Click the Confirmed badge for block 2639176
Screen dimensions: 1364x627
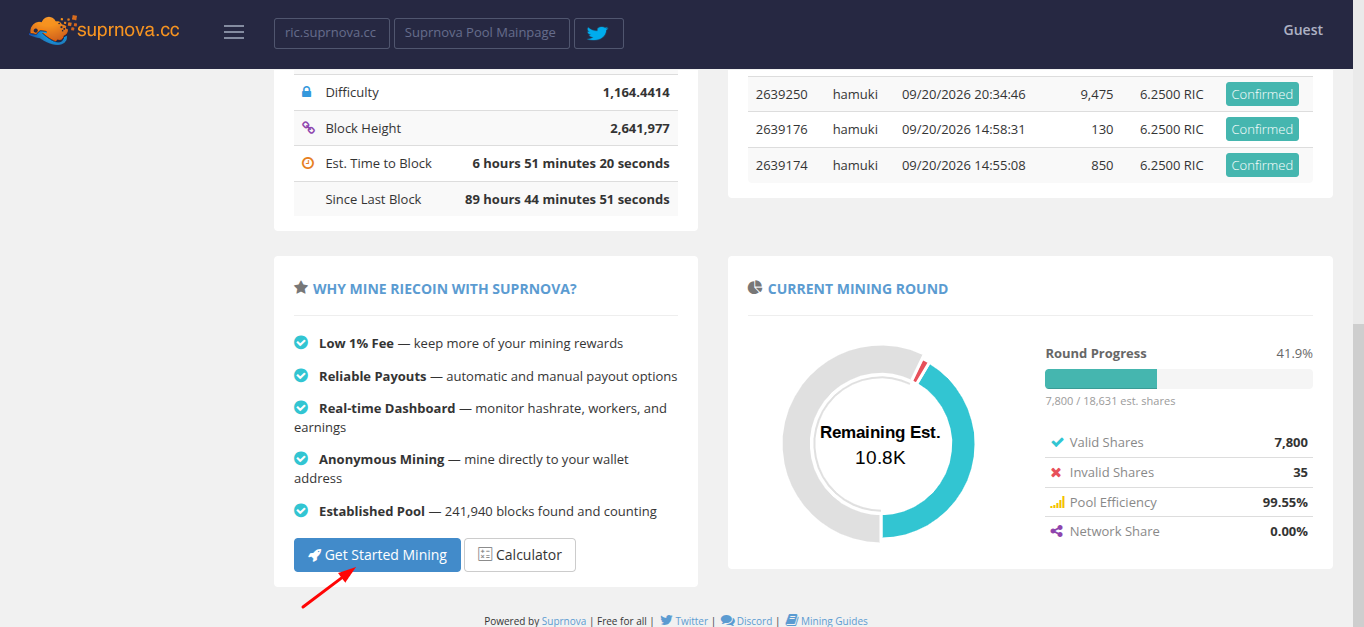point(1262,129)
